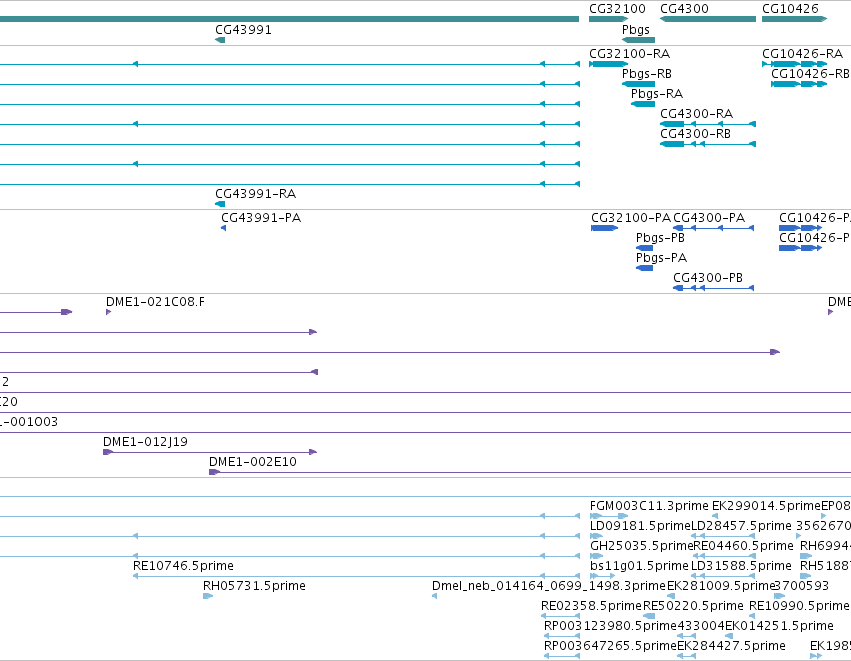Select the RP003647265.5prime feature
851x661 pixels.
click(562, 656)
